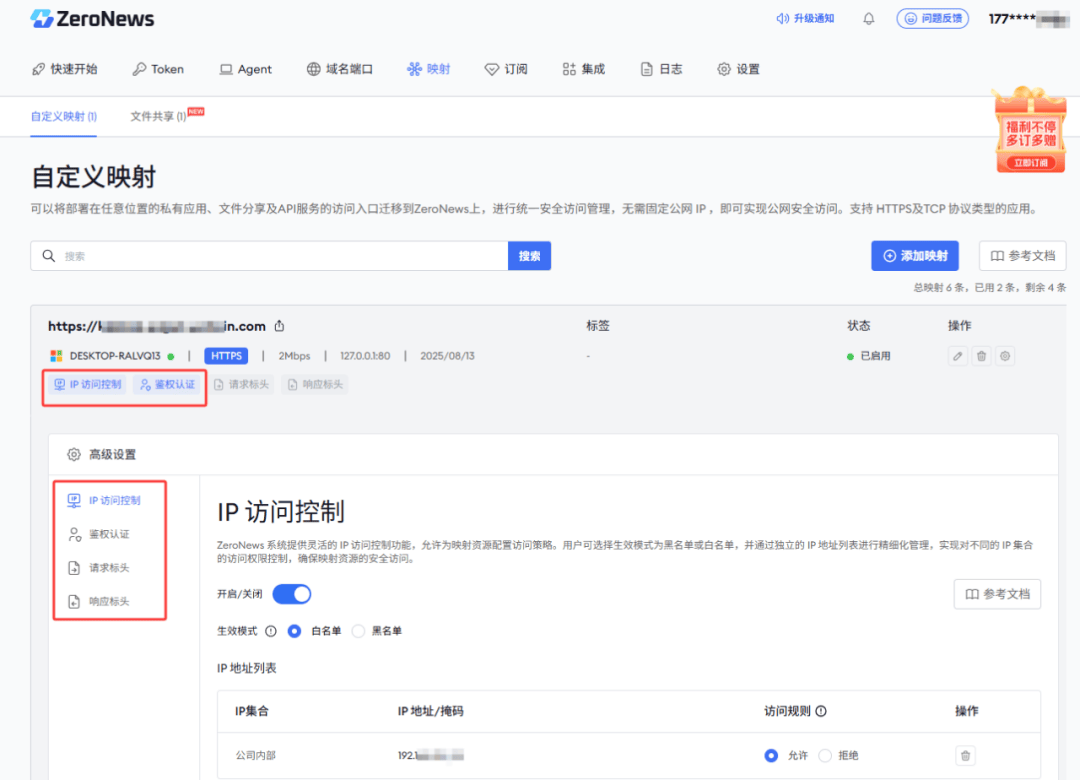Viewport: 1080px width, 780px height.
Task: Open mapping settings gear icon
Action: click(x=1005, y=356)
